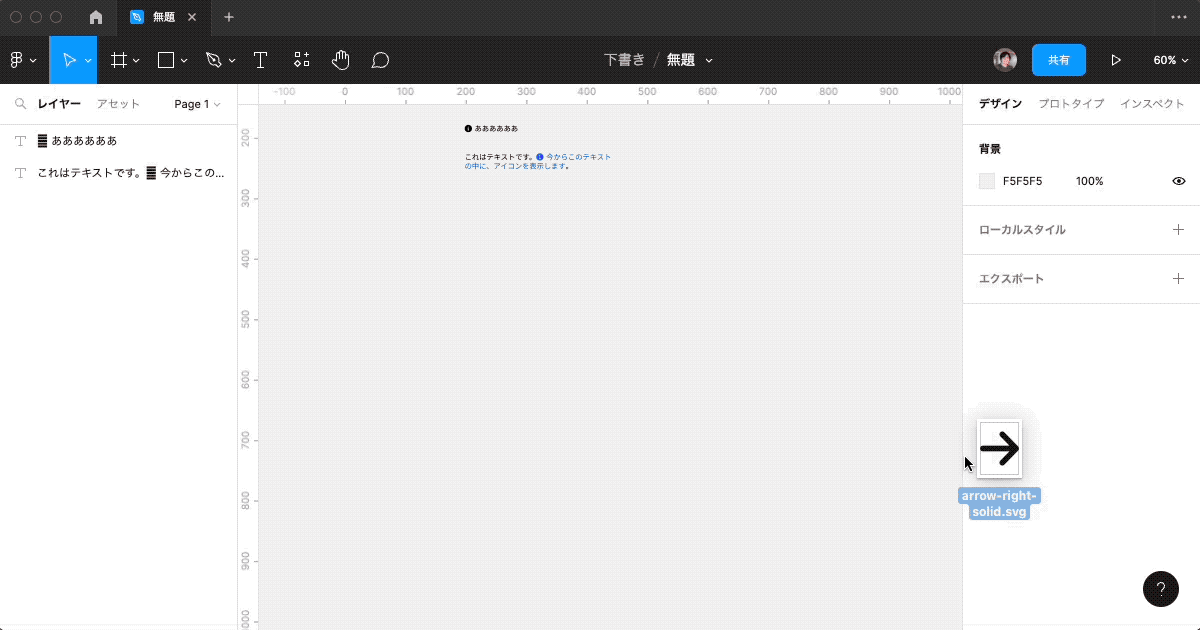Click the 共有 share button

pyautogui.click(x=1059, y=60)
